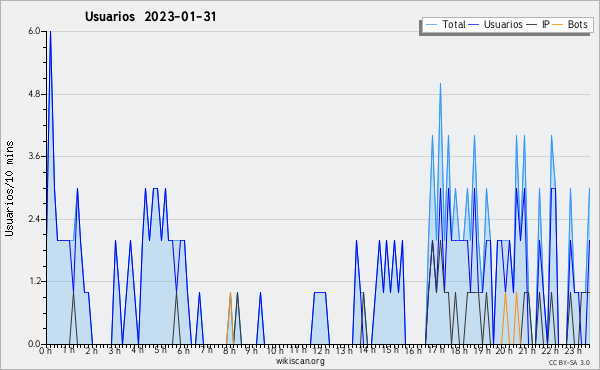This screenshot has height=370, width=600.
Task: Click the '15 h' x-axis label
Action: pos(390,350)
